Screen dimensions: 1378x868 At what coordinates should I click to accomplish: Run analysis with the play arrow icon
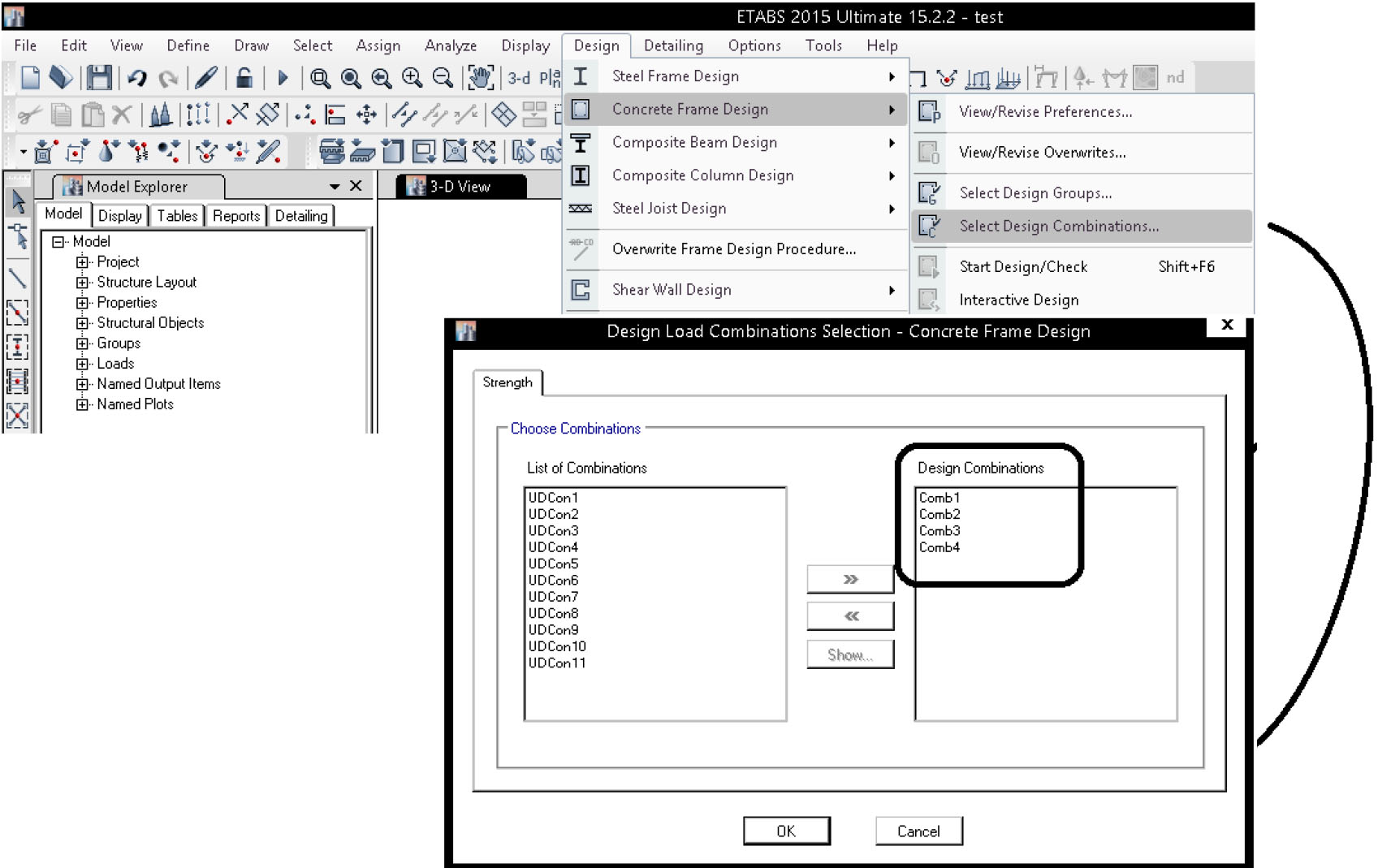click(283, 78)
